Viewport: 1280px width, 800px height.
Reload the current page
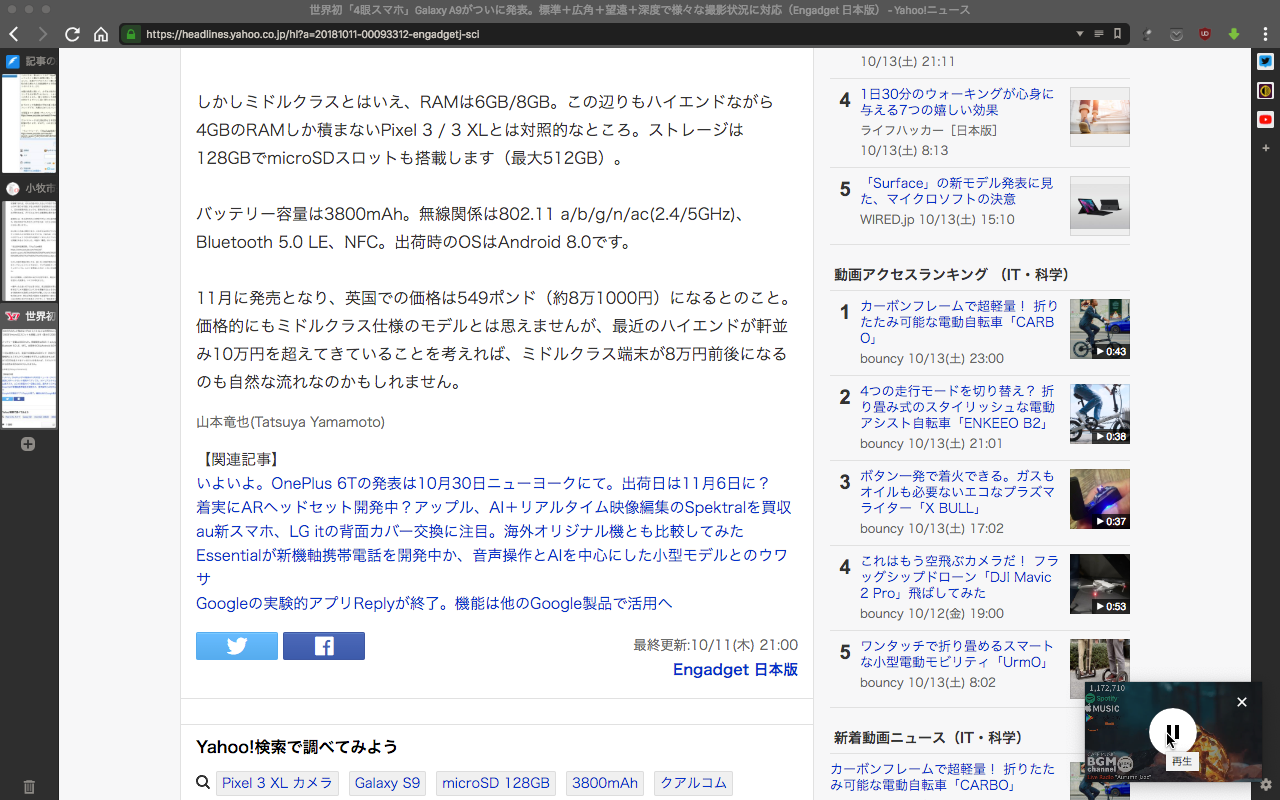coord(72,34)
